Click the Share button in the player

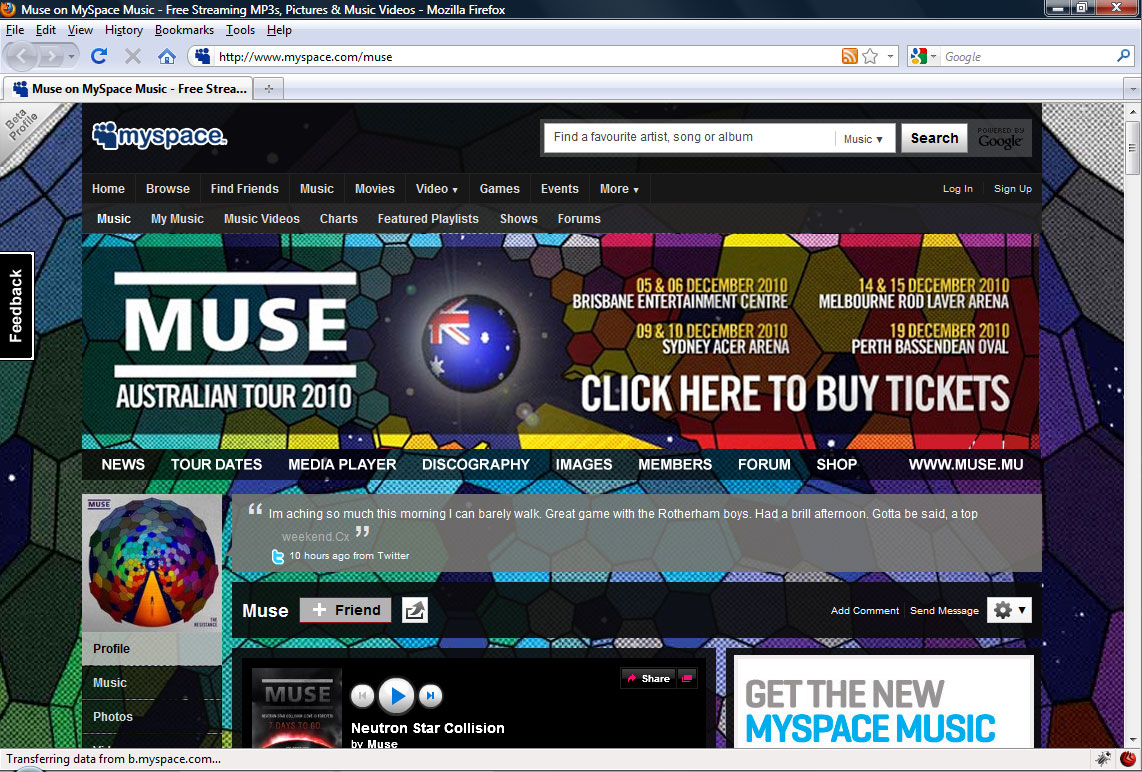(x=648, y=678)
